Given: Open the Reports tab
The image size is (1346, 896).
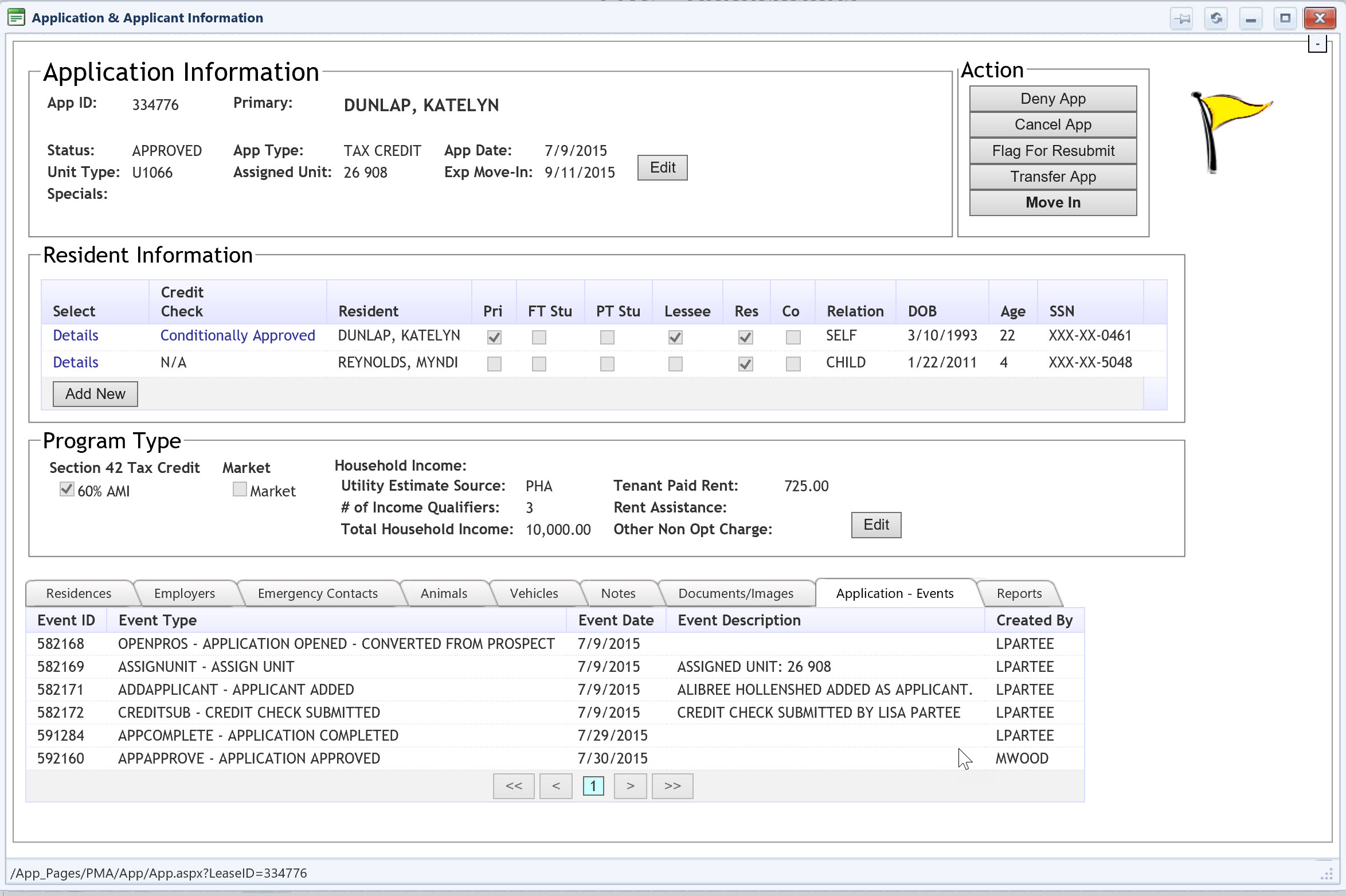Looking at the screenshot, I should (x=1019, y=593).
